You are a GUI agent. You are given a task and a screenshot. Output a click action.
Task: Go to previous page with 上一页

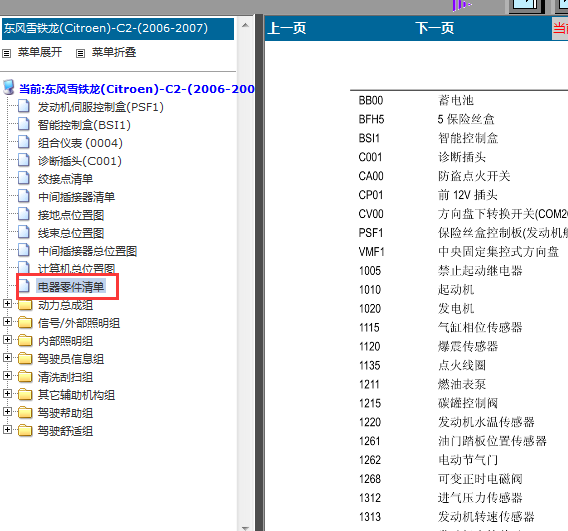(287, 28)
